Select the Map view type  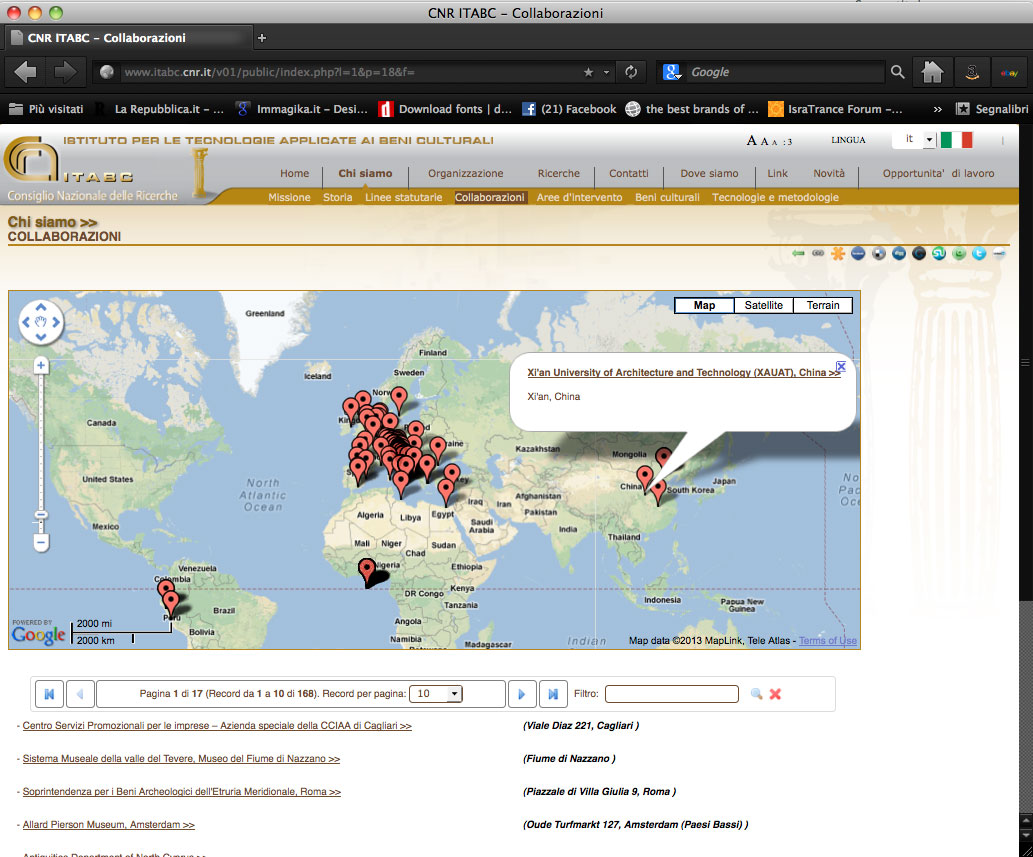coord(704,305)
